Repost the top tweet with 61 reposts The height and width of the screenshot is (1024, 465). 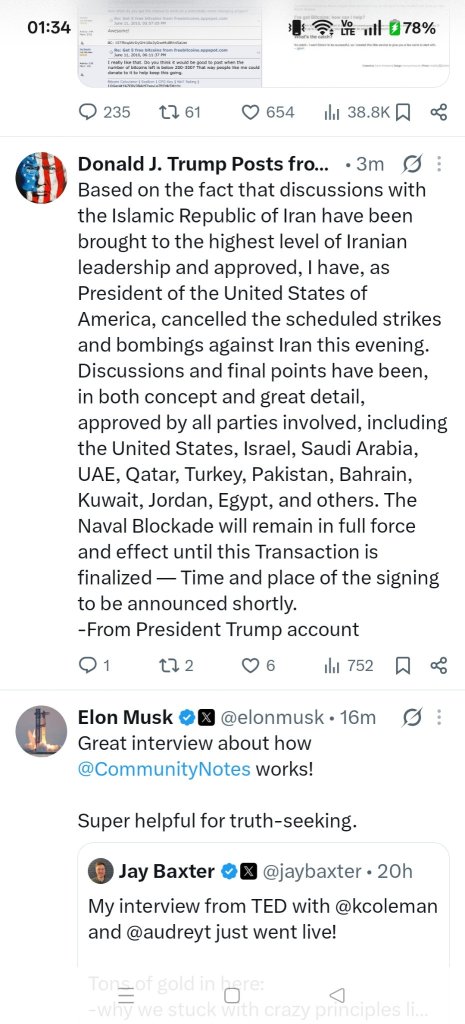coord(180,112)
